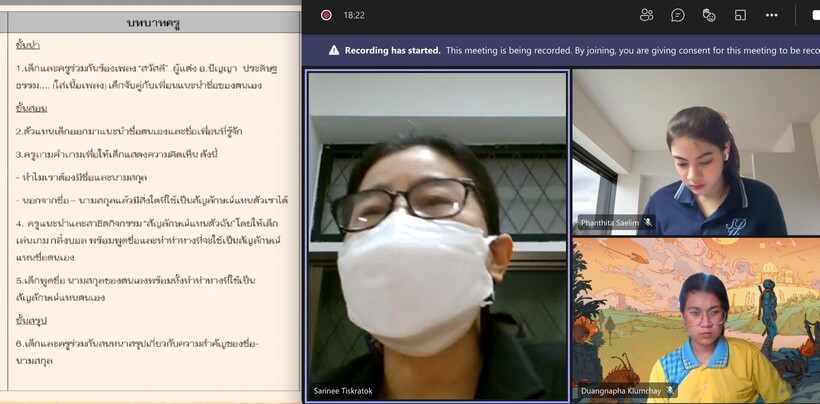Open the participants people panel icon

point(646,15)
